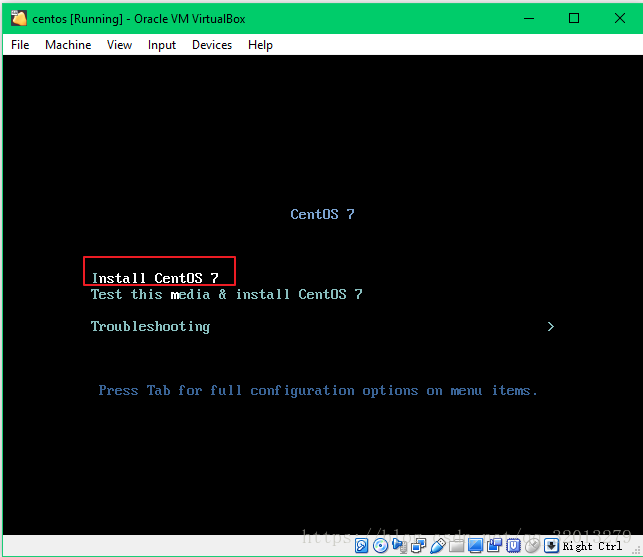Open the Machine menu
The image size is (643, 557).
click(x=68, y=45)
